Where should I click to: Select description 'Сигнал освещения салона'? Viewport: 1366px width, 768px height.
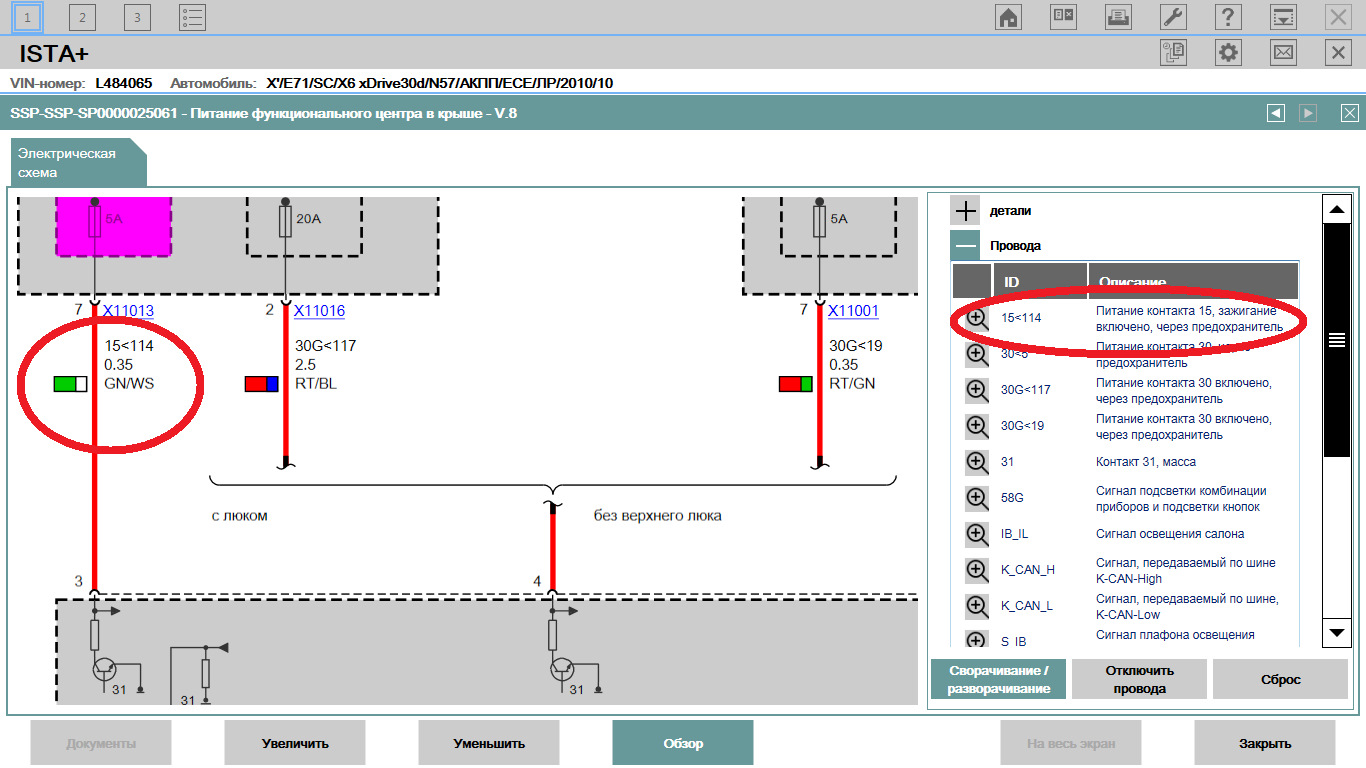pyautogui.click(x=1170, y=534)
